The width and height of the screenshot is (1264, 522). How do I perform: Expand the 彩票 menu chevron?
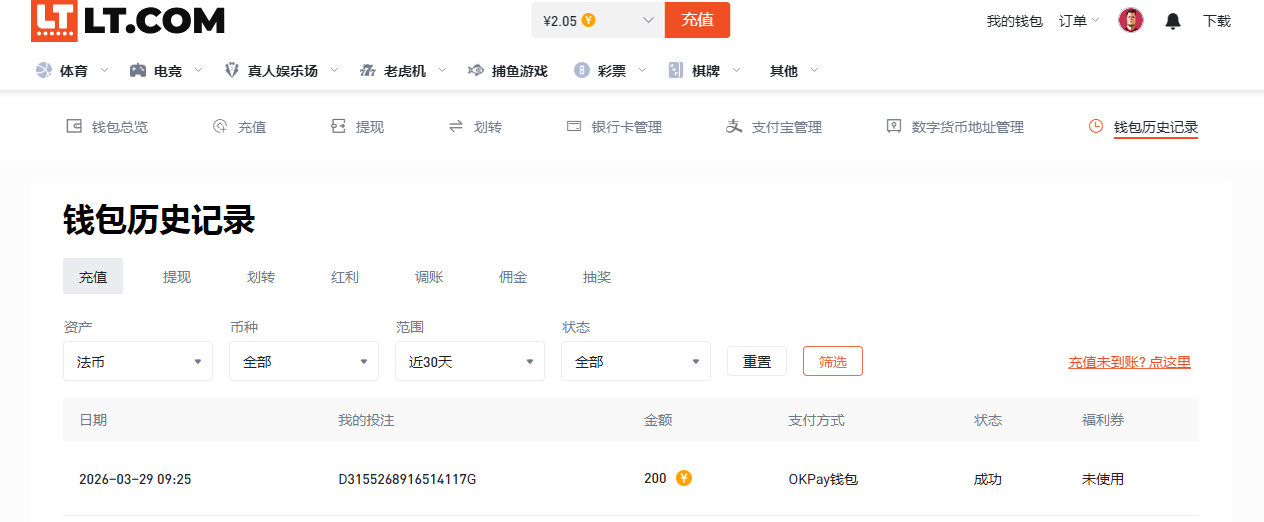pyautogui.click(x=642, y=71)
